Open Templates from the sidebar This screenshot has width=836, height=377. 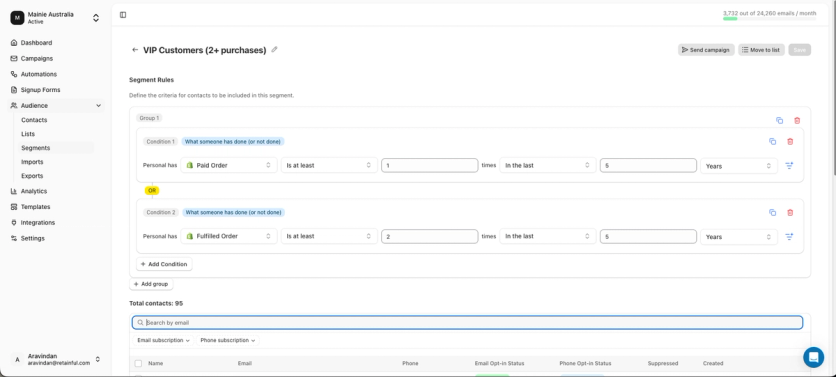[35, 207]
